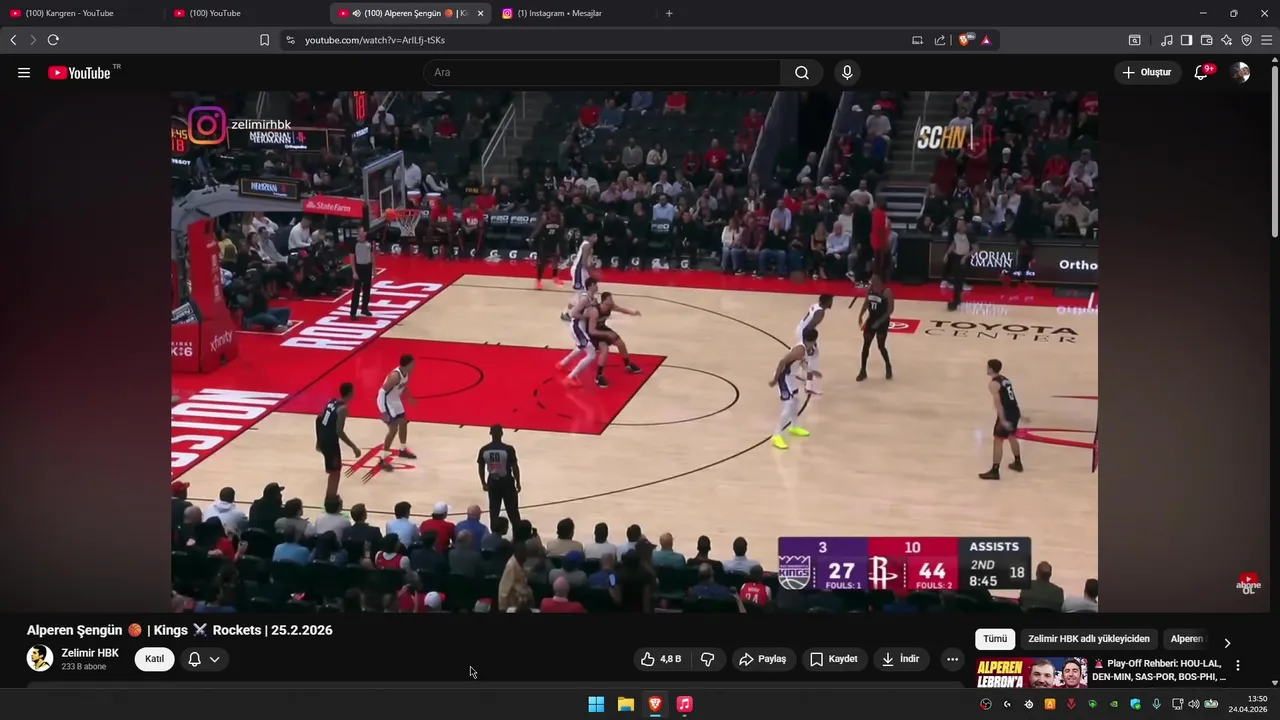Open the account avatar menu

click(1240, 72)
